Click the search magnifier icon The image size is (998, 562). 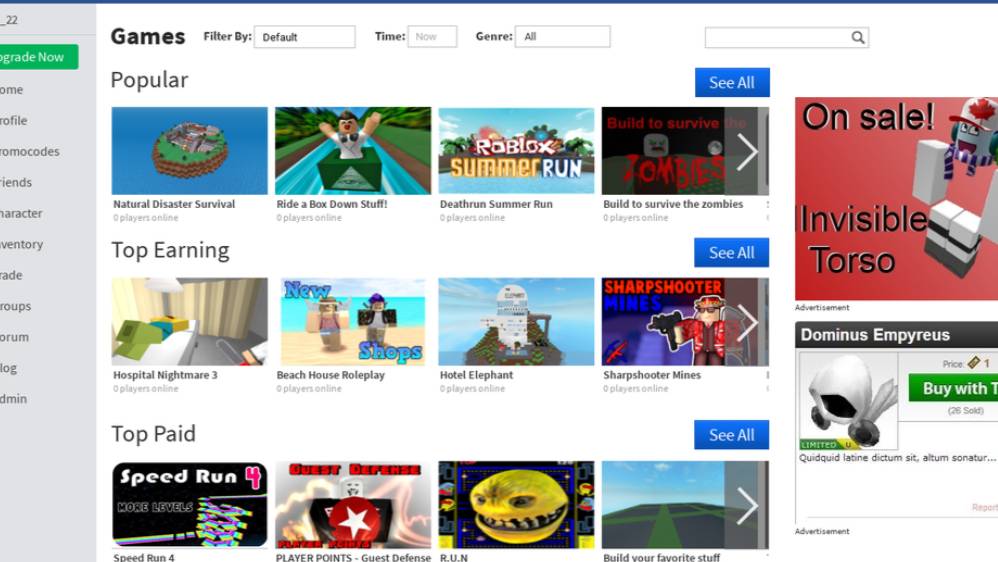pyautogui.click(x=858, y=38)
